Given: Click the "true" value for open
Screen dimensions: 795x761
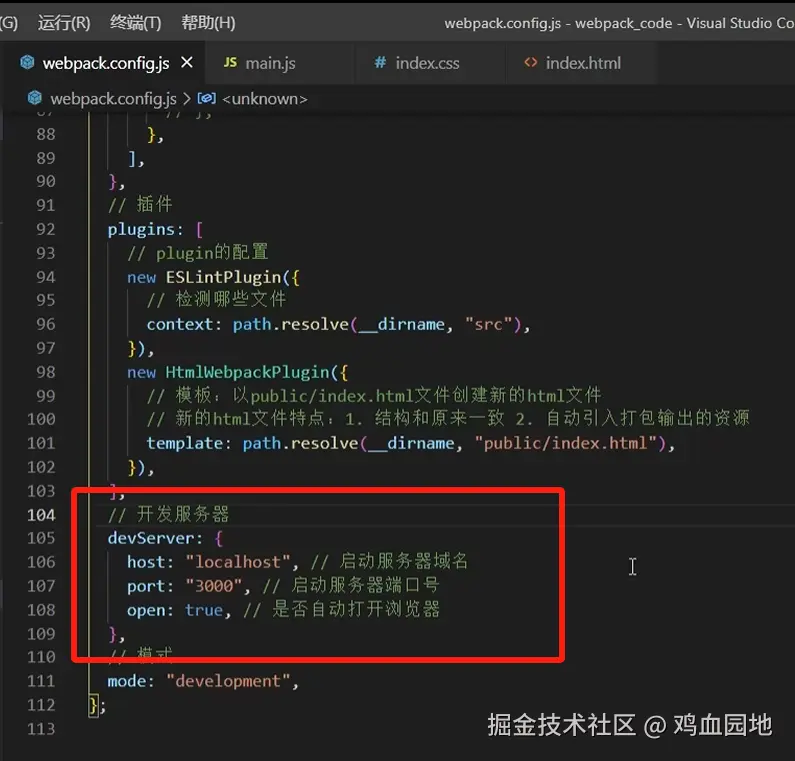Looking at the screenshot, I should 204,610.
